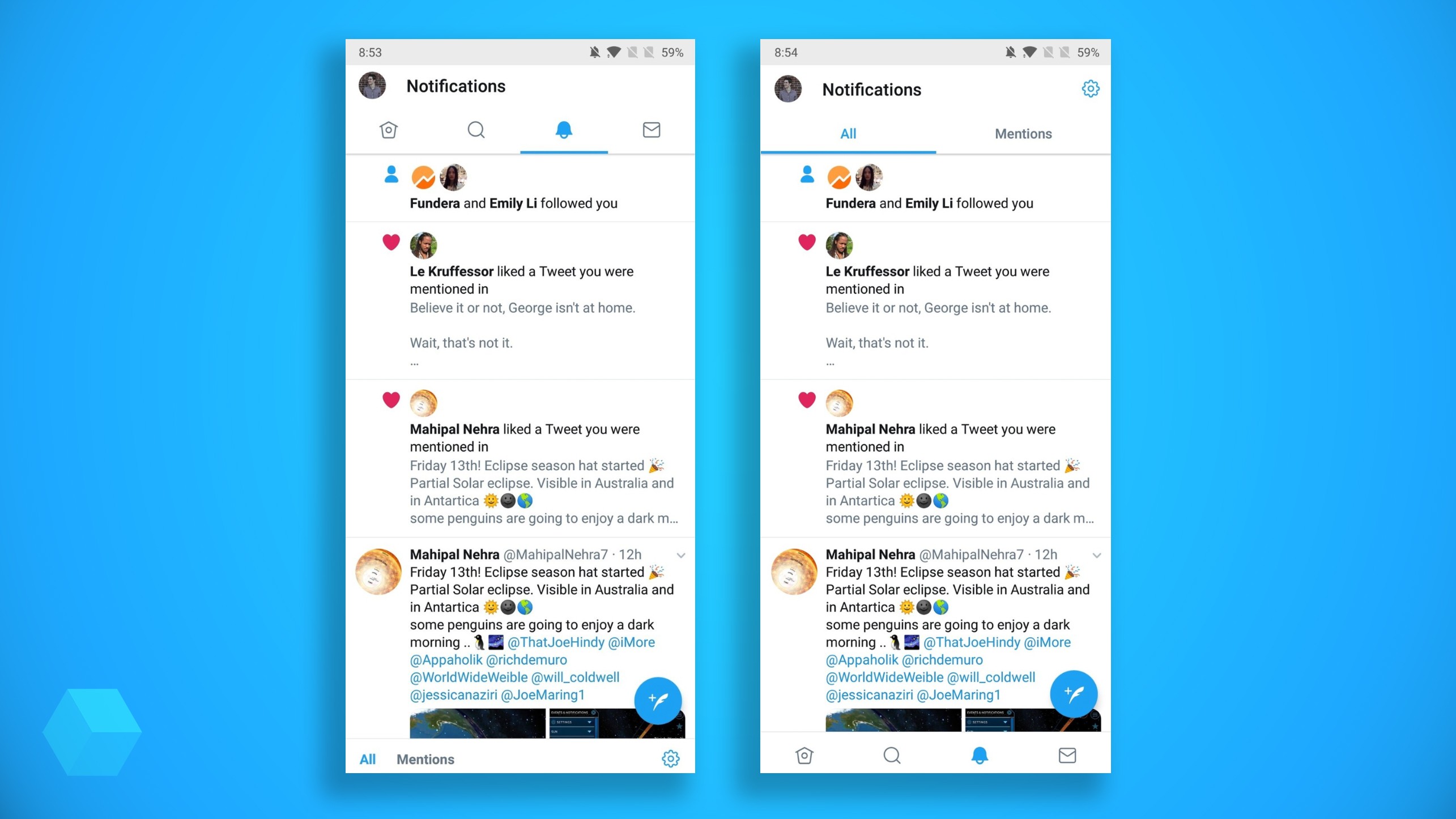Image resolution: width=1456 pixels, height=819 pixels.
Task: Tap the notifications bell icon
Action: [x=563, y=130]
